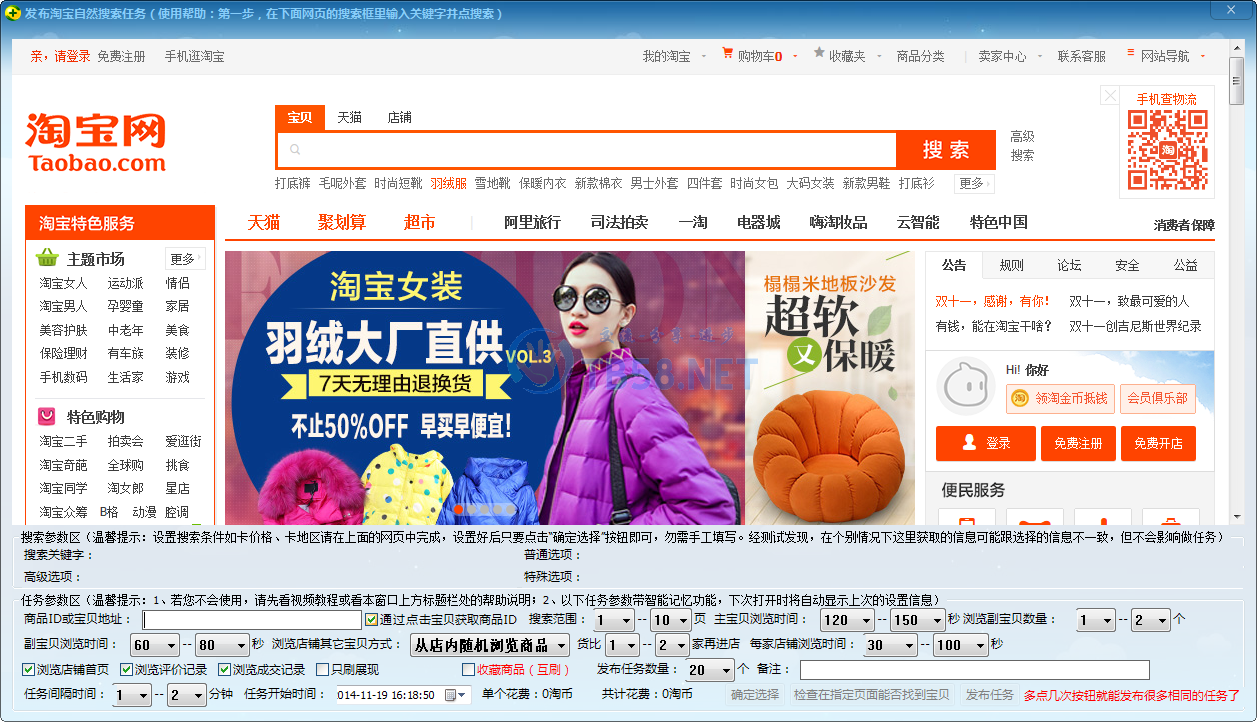The width and height of the screenshot is (1257, 722).
Task: Enable the 只刷展现 checkbox
Action: pos(322,669)
